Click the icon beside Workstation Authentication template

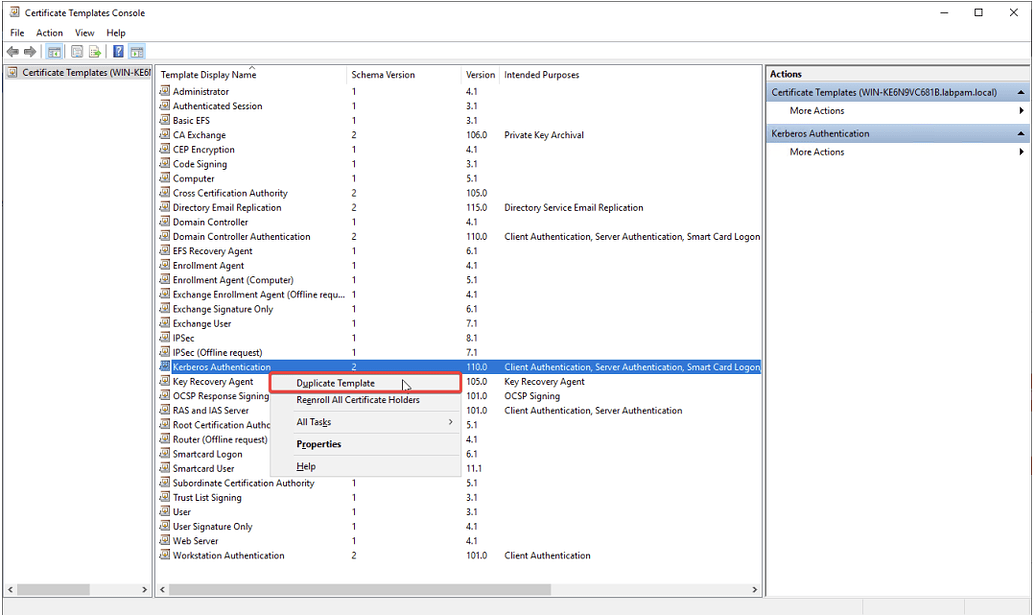(164, 555)
